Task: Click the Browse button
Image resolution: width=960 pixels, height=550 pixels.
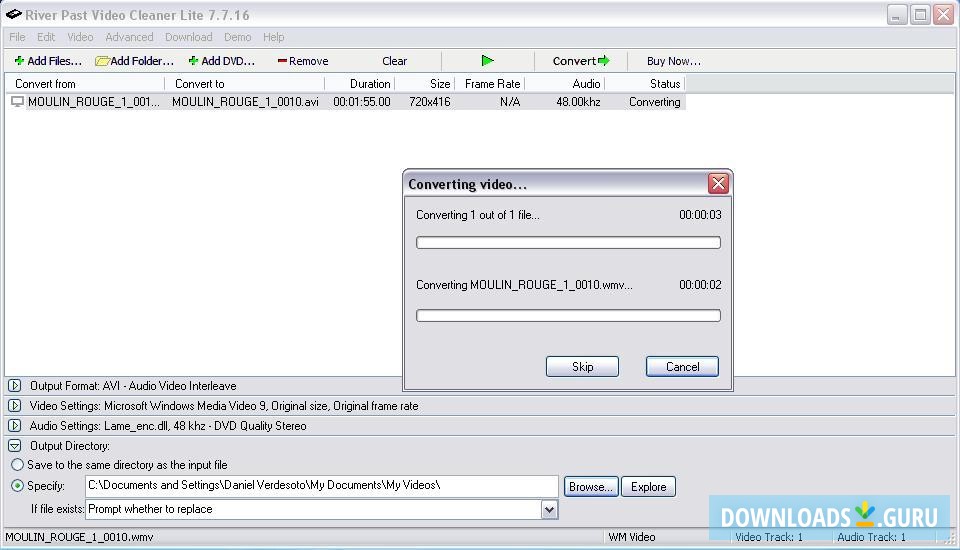Action: 591,487
